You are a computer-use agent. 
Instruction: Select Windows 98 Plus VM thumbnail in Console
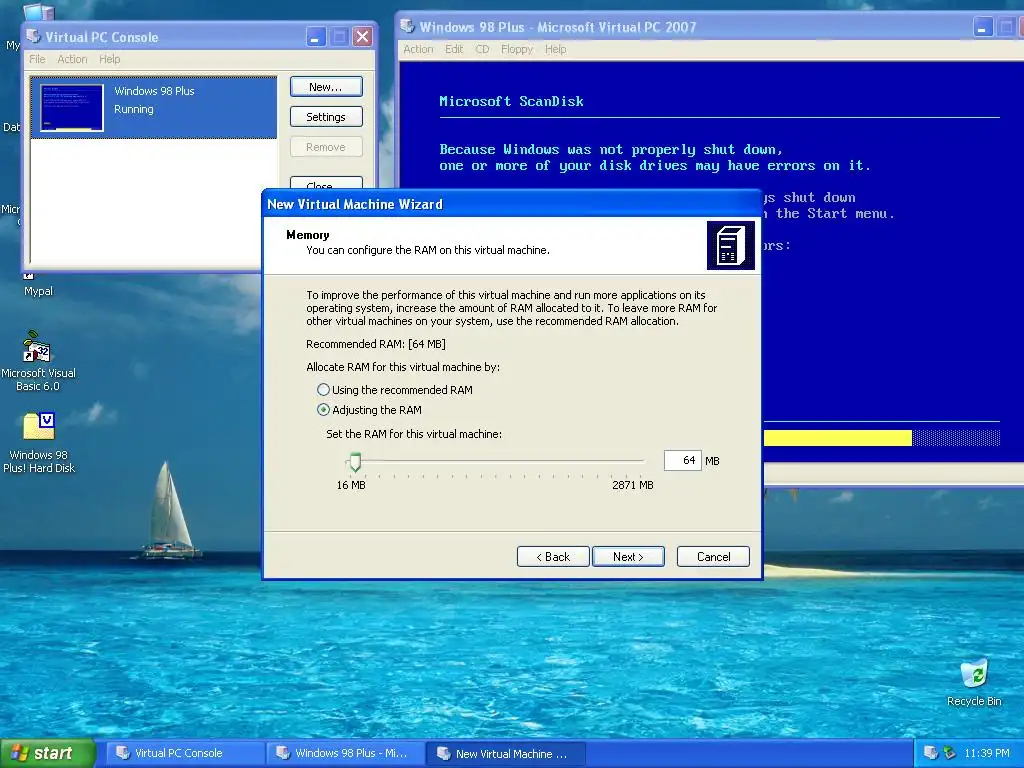coord(72,108)
